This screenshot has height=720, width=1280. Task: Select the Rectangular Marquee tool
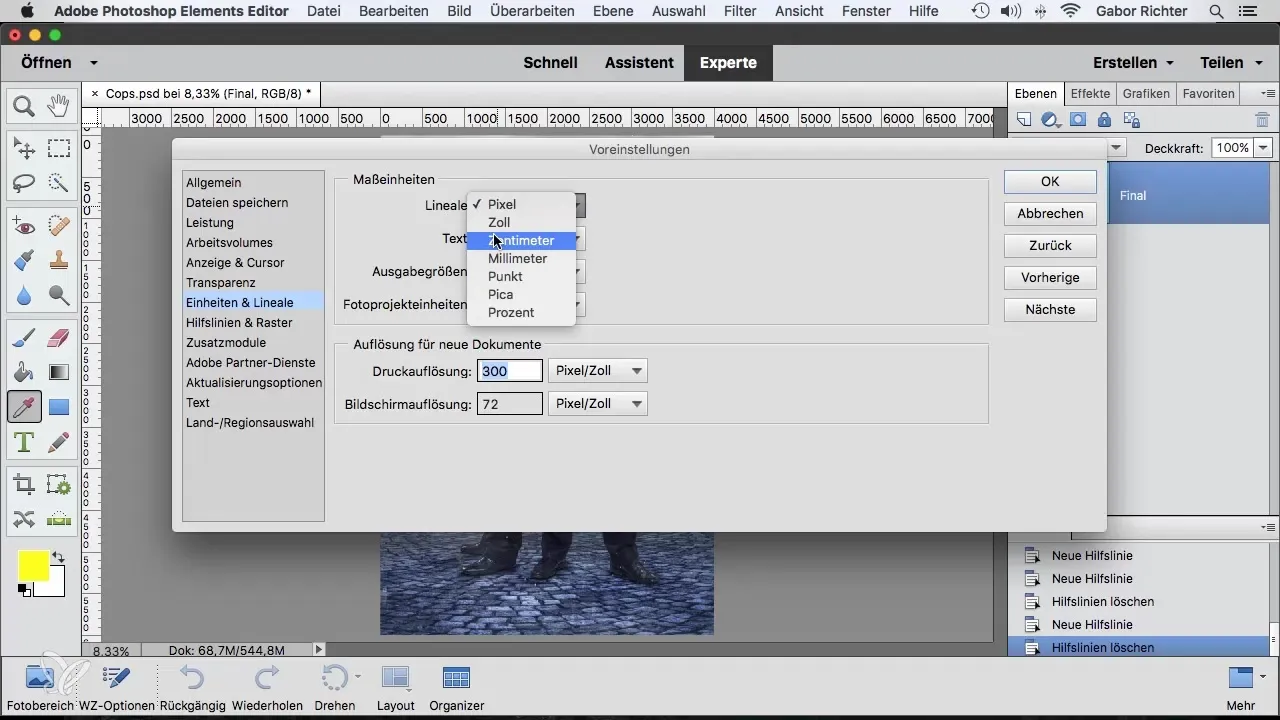[x=59, y=149]
